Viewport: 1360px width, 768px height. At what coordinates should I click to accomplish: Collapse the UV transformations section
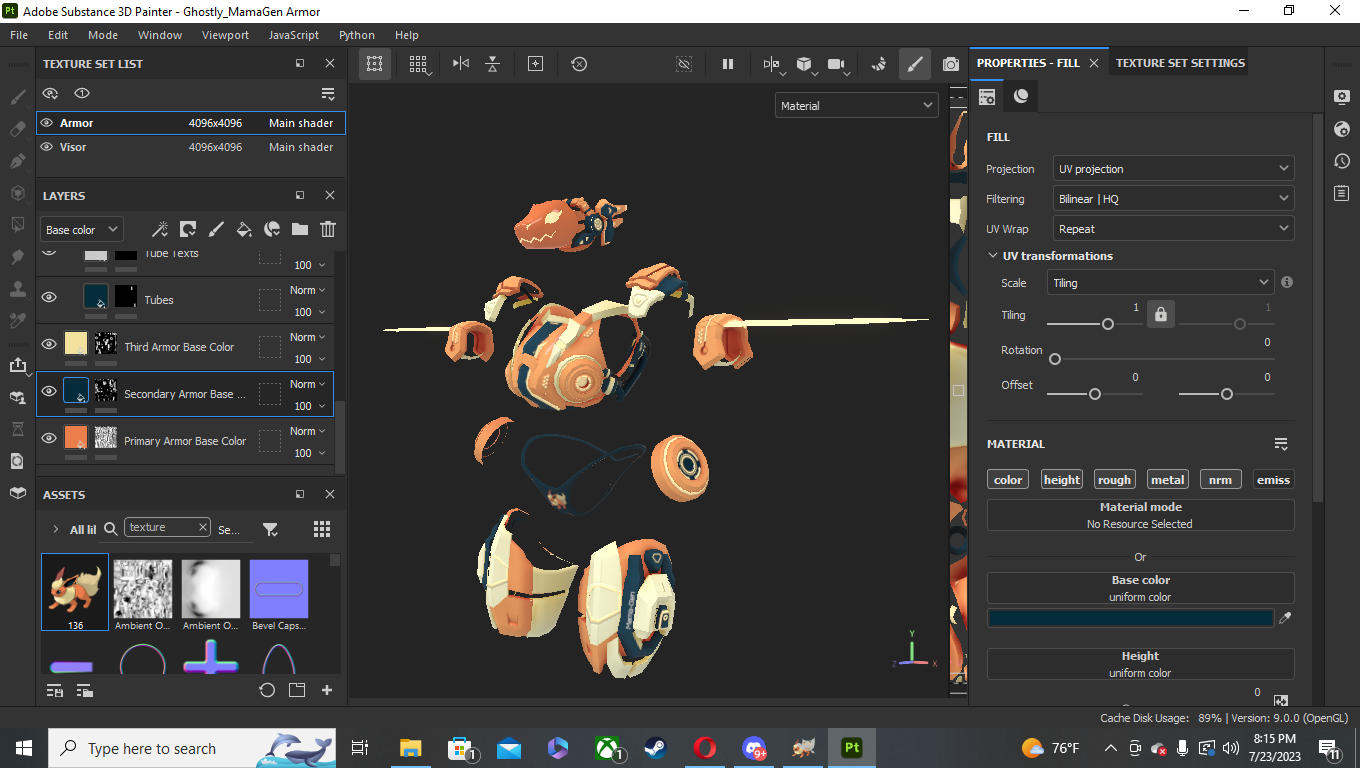pyautogui.click(x=993, y=256)
